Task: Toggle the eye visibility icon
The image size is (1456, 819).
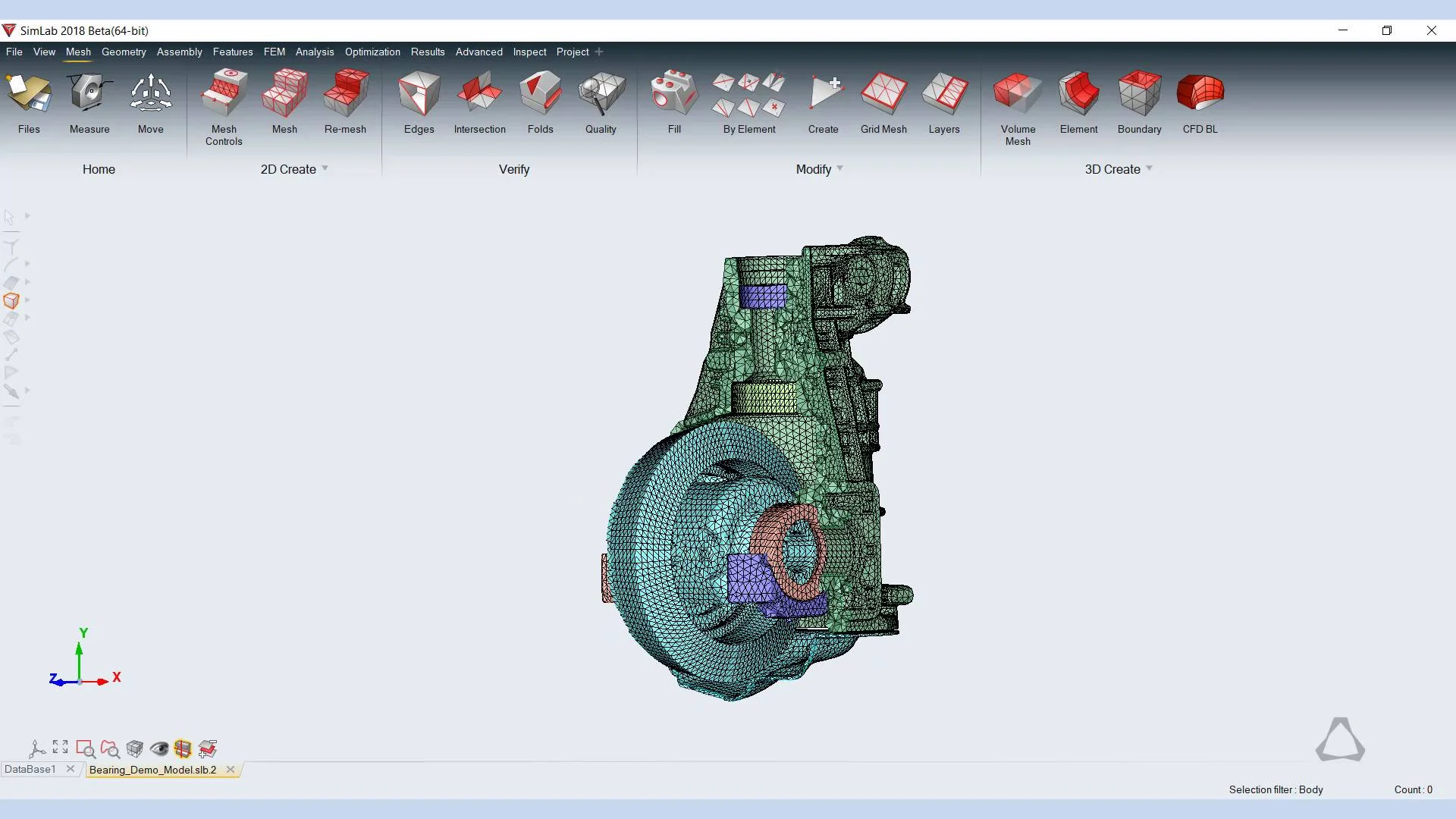Action: pos(159,749)
